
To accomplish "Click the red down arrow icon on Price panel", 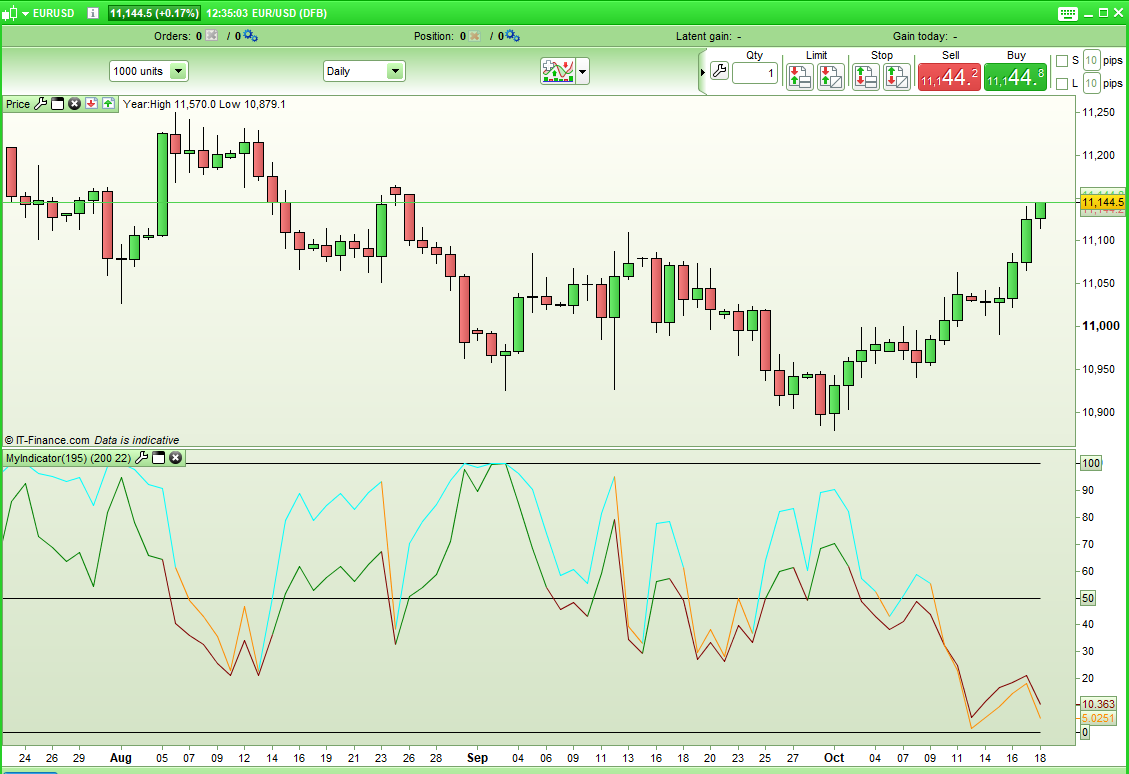I will pos(91,104).
